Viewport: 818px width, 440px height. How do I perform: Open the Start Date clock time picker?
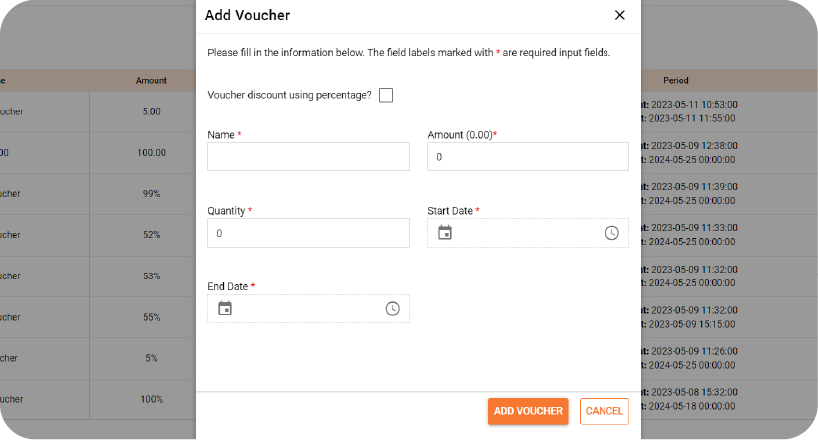(x=611, y=233)
